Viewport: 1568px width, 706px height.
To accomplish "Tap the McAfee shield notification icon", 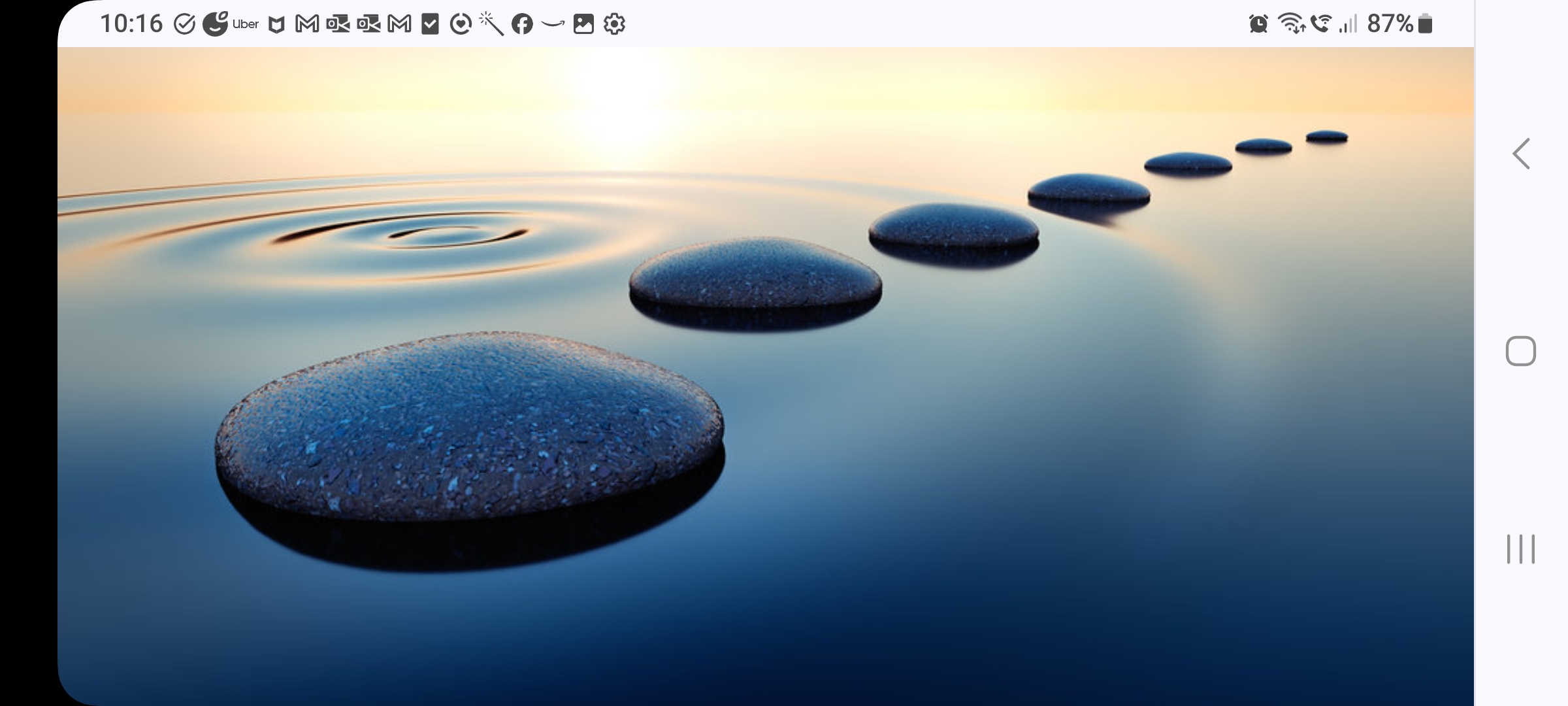I will click(x=277, y=25).
